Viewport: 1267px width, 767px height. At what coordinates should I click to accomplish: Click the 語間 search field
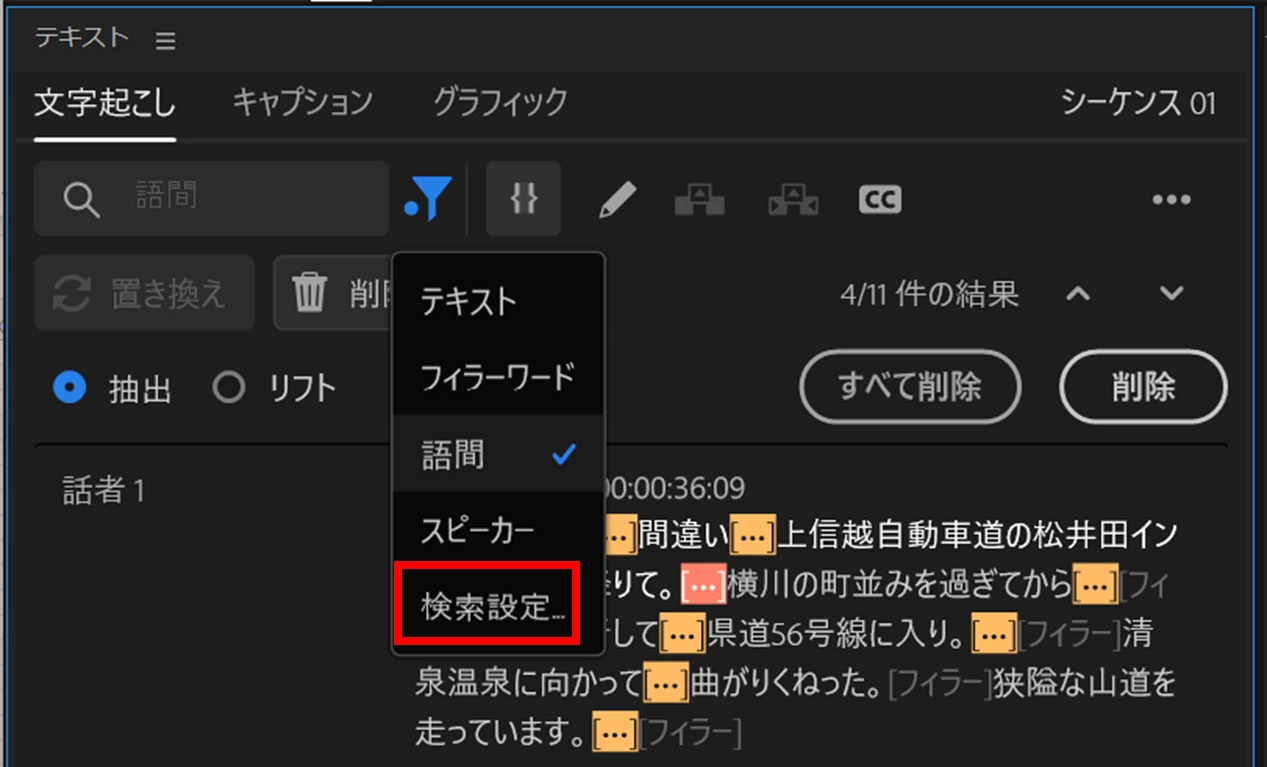[212, 198]
